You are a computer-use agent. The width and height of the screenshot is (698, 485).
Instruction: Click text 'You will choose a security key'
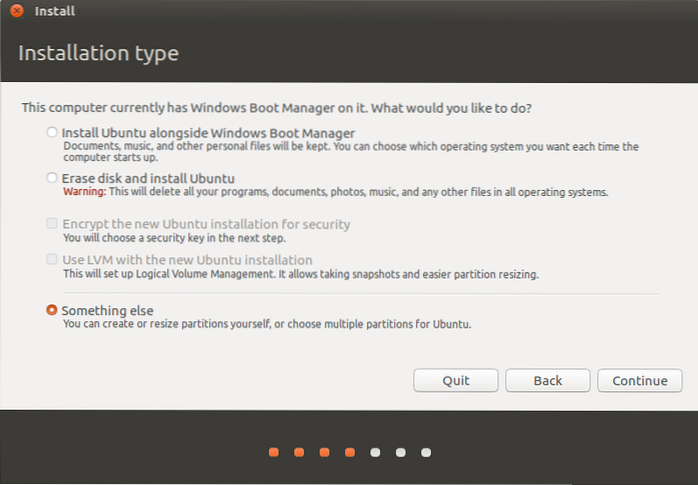(174, 238)
